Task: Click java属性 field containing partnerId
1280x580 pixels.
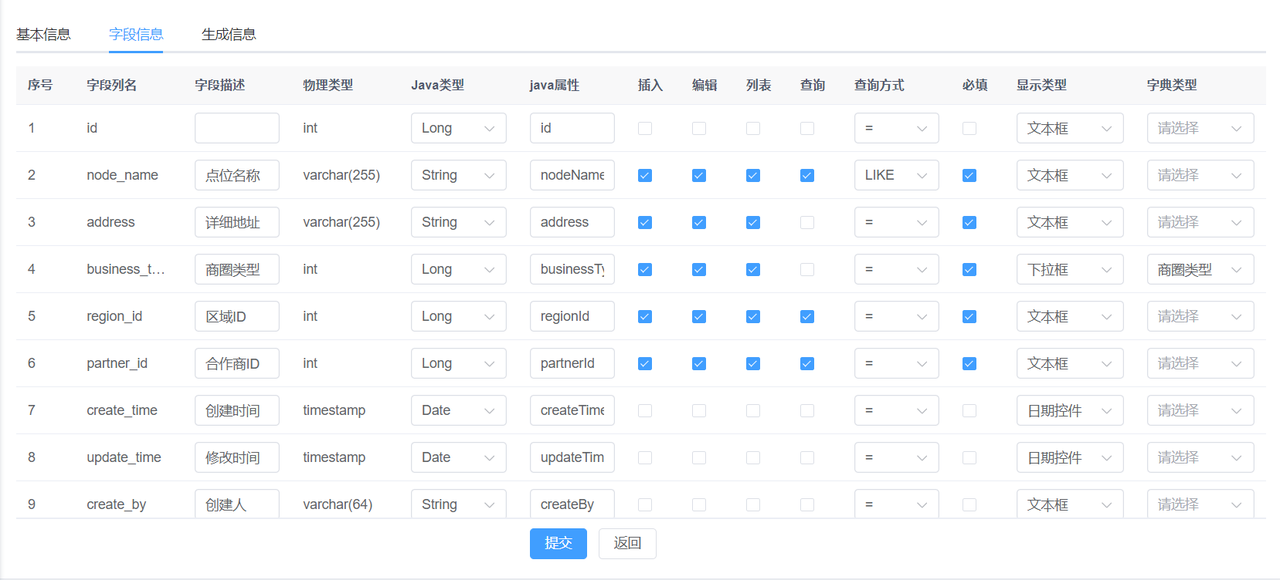Action: coord(572,363)
